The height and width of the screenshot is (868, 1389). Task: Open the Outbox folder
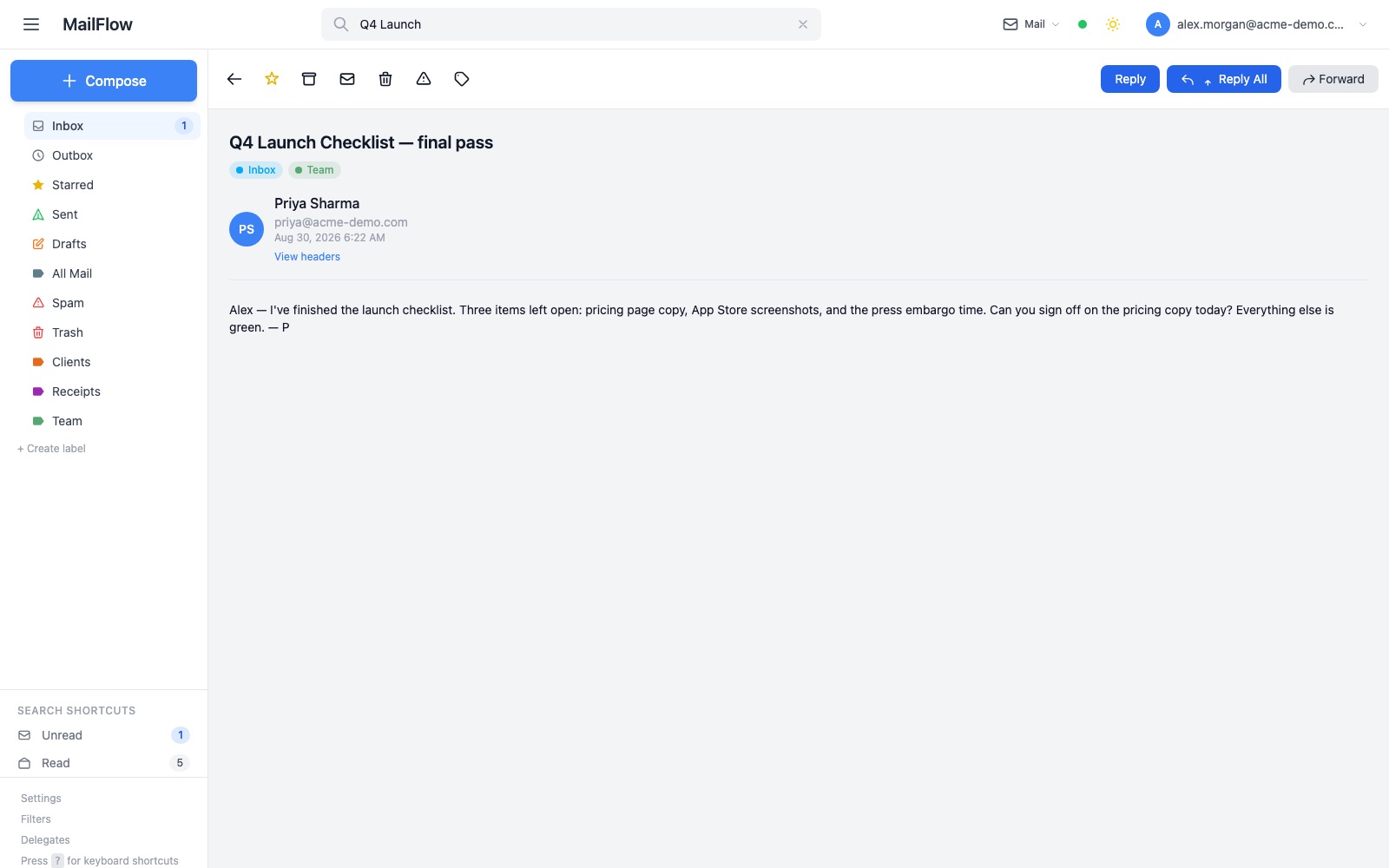click(112, 155)
